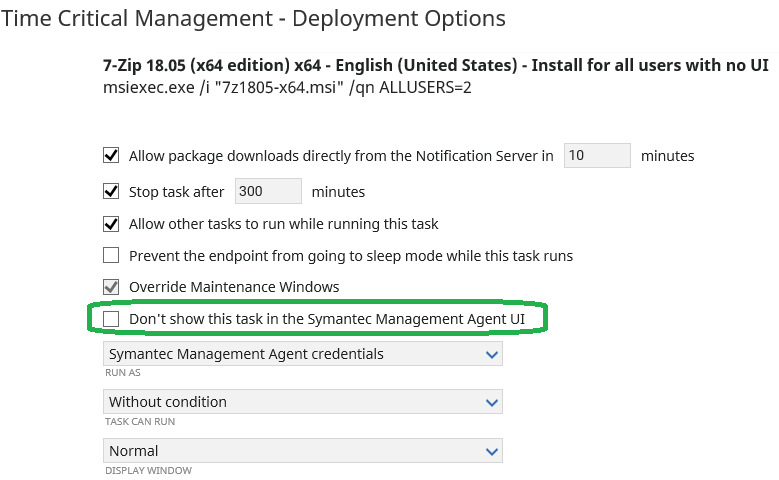
Task: Toggle the Stop task after checkbox
Action: tap(111, 192)
